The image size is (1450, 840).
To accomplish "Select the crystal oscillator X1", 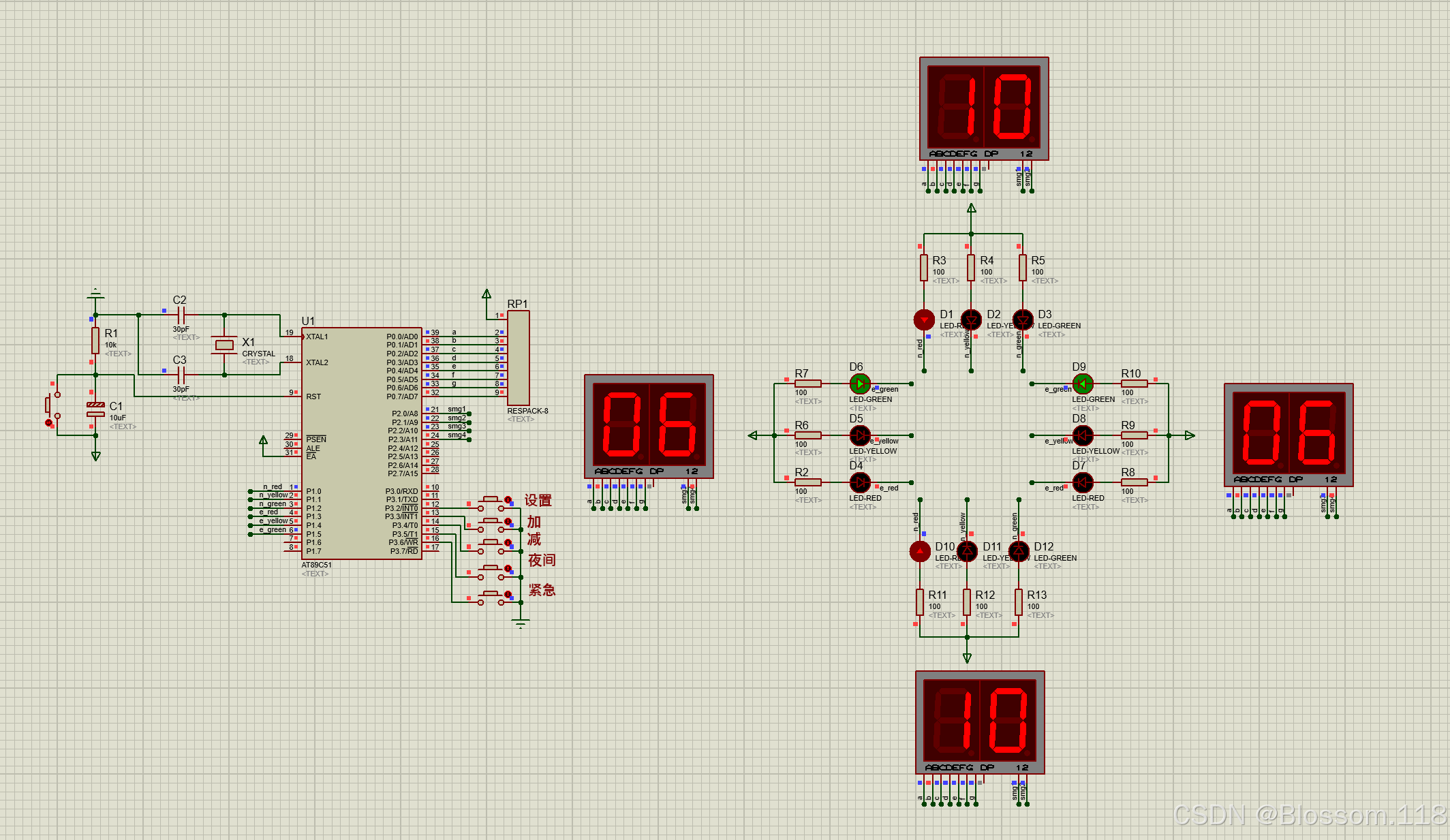I will pyautogui.click(x=224, y=345).
